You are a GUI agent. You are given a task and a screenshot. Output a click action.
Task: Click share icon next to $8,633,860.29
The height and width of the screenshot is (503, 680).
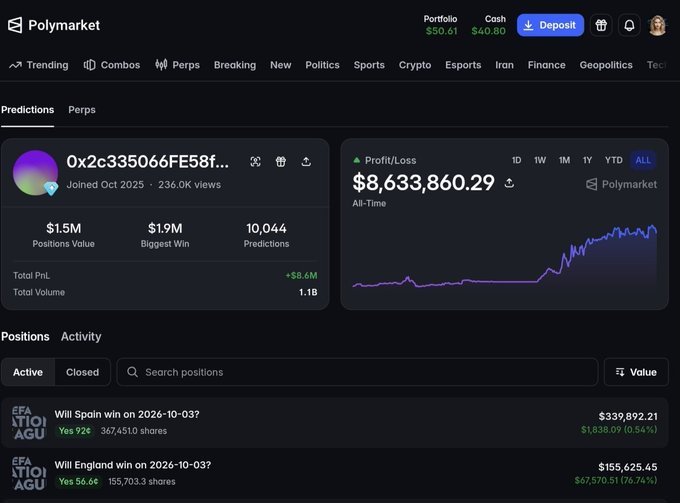point(509,183)
